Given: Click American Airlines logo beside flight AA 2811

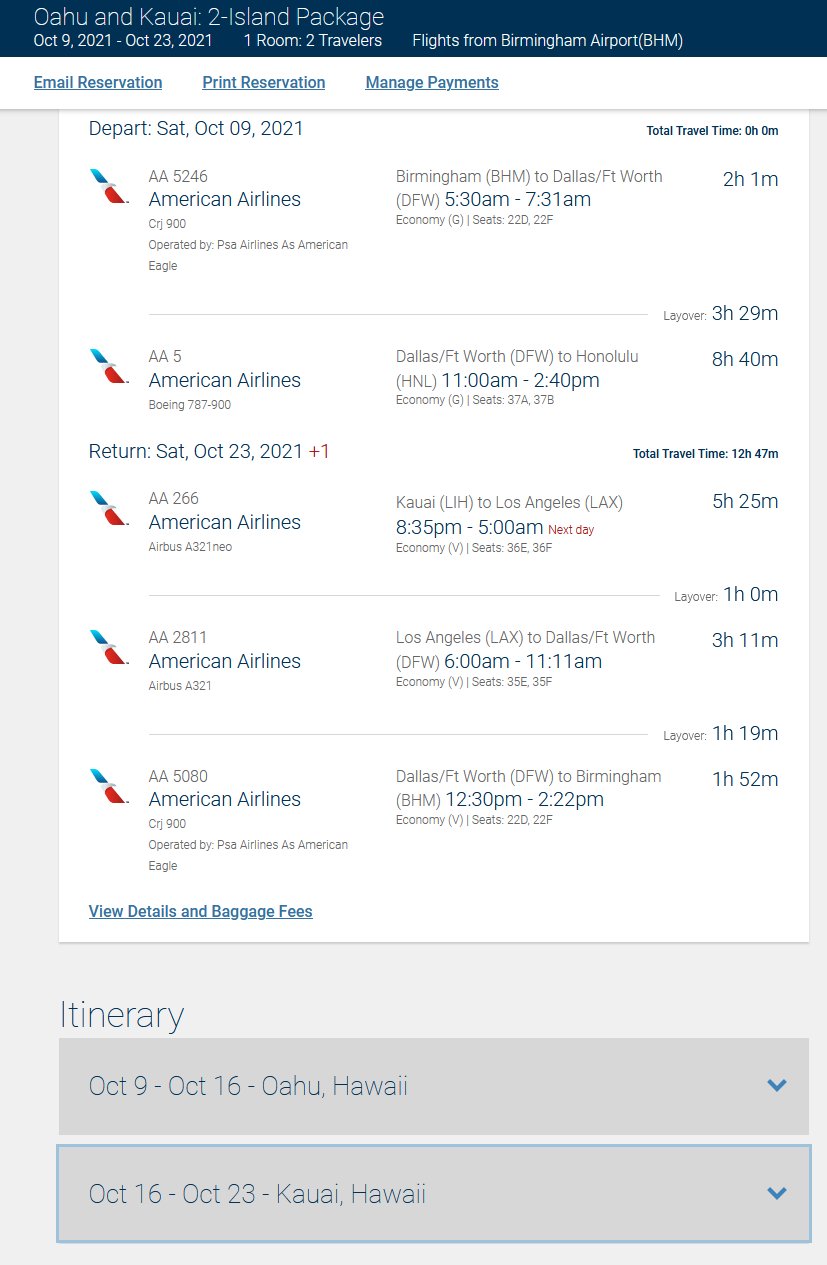Looking at the screenshot, I should [x=108, y=647].
